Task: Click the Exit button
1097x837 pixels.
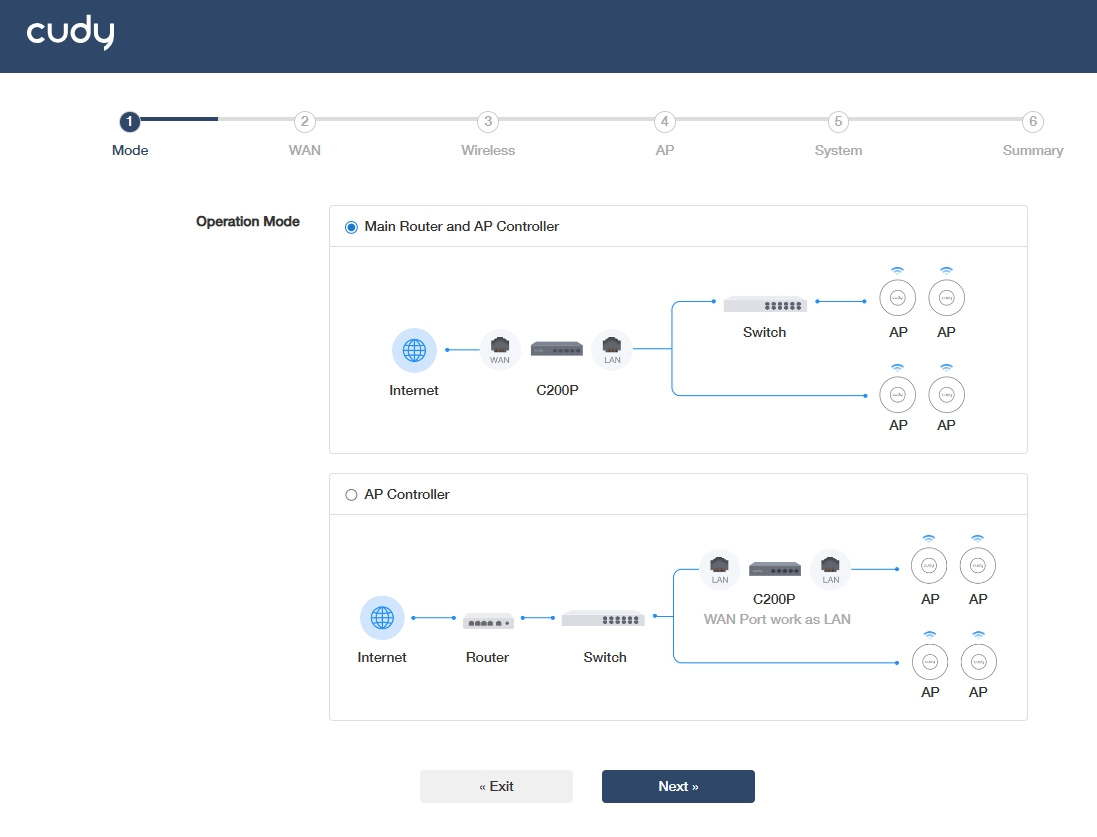Action: (x=496, y=787)
